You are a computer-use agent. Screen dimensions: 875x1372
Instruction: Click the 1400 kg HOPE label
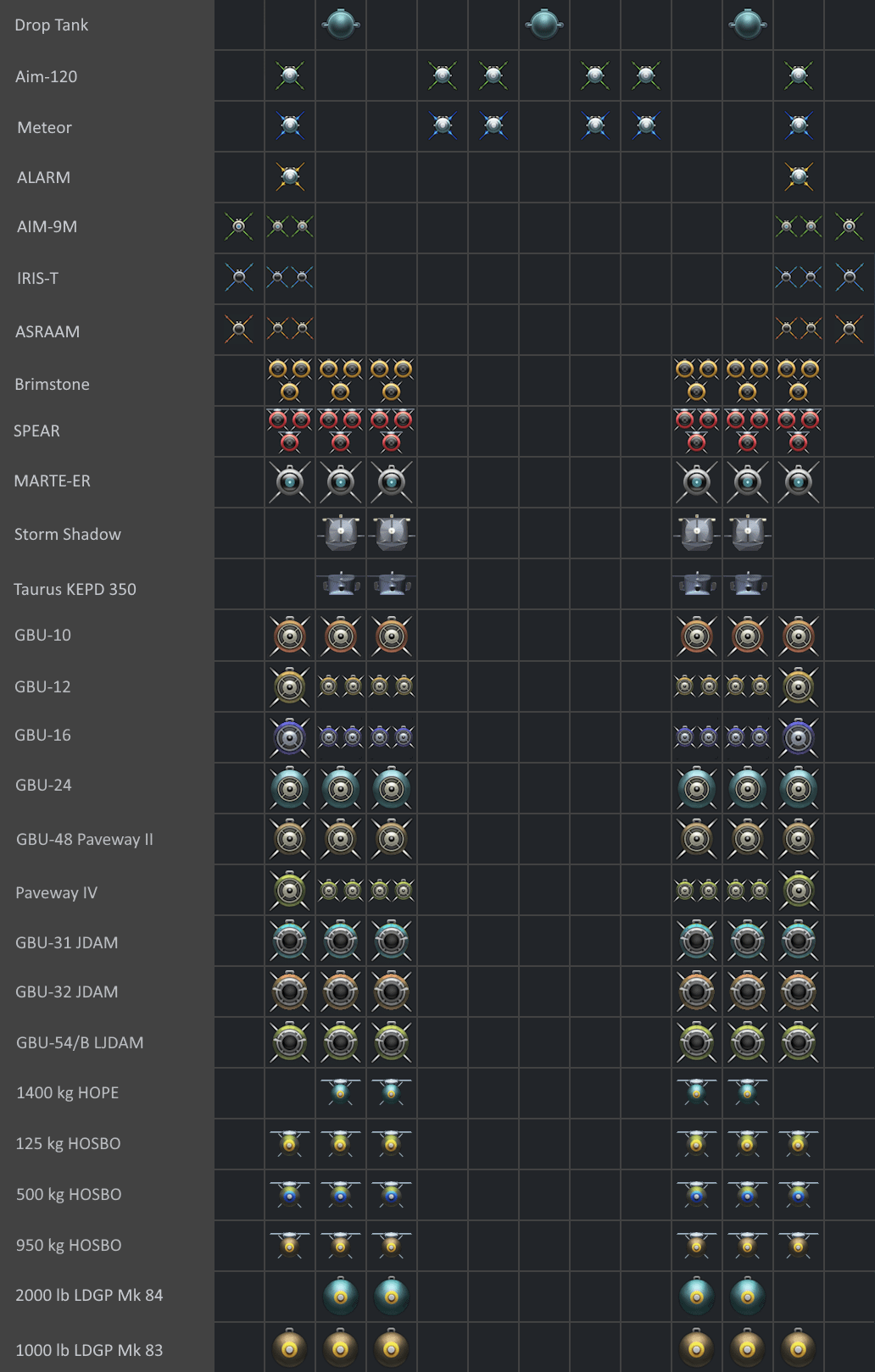click(68, 1092)
